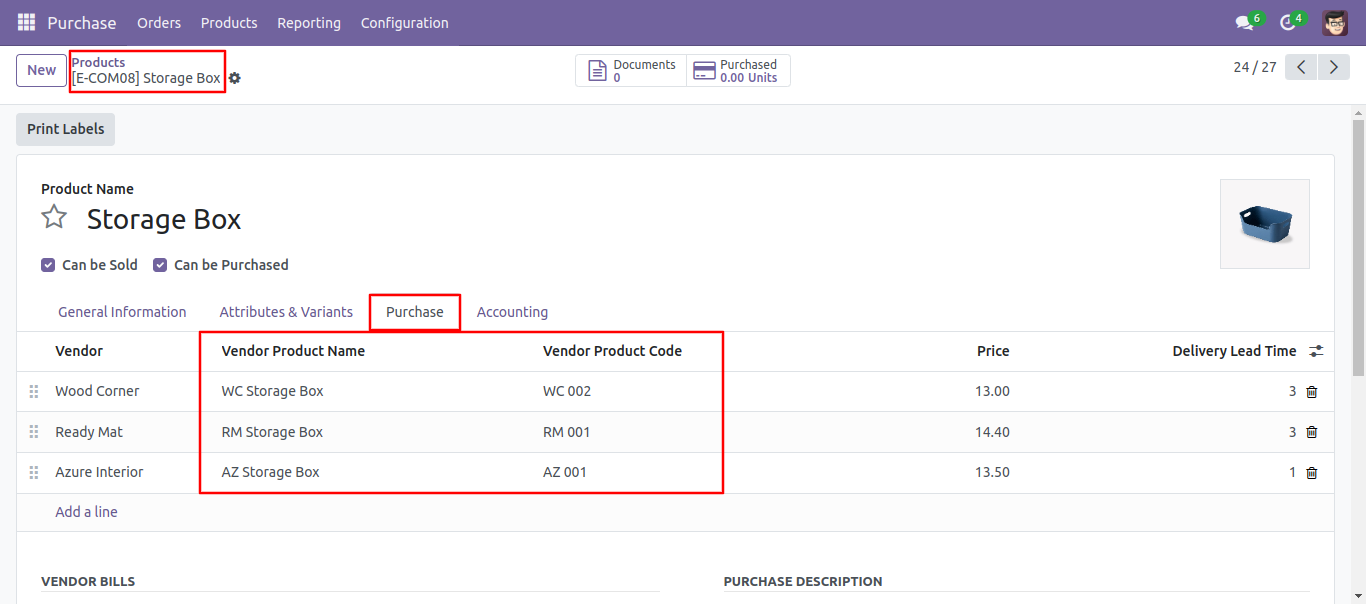Click drag handle for Ready Mat row
Screen dimensions: 1366x604
[x=33, y=432]
